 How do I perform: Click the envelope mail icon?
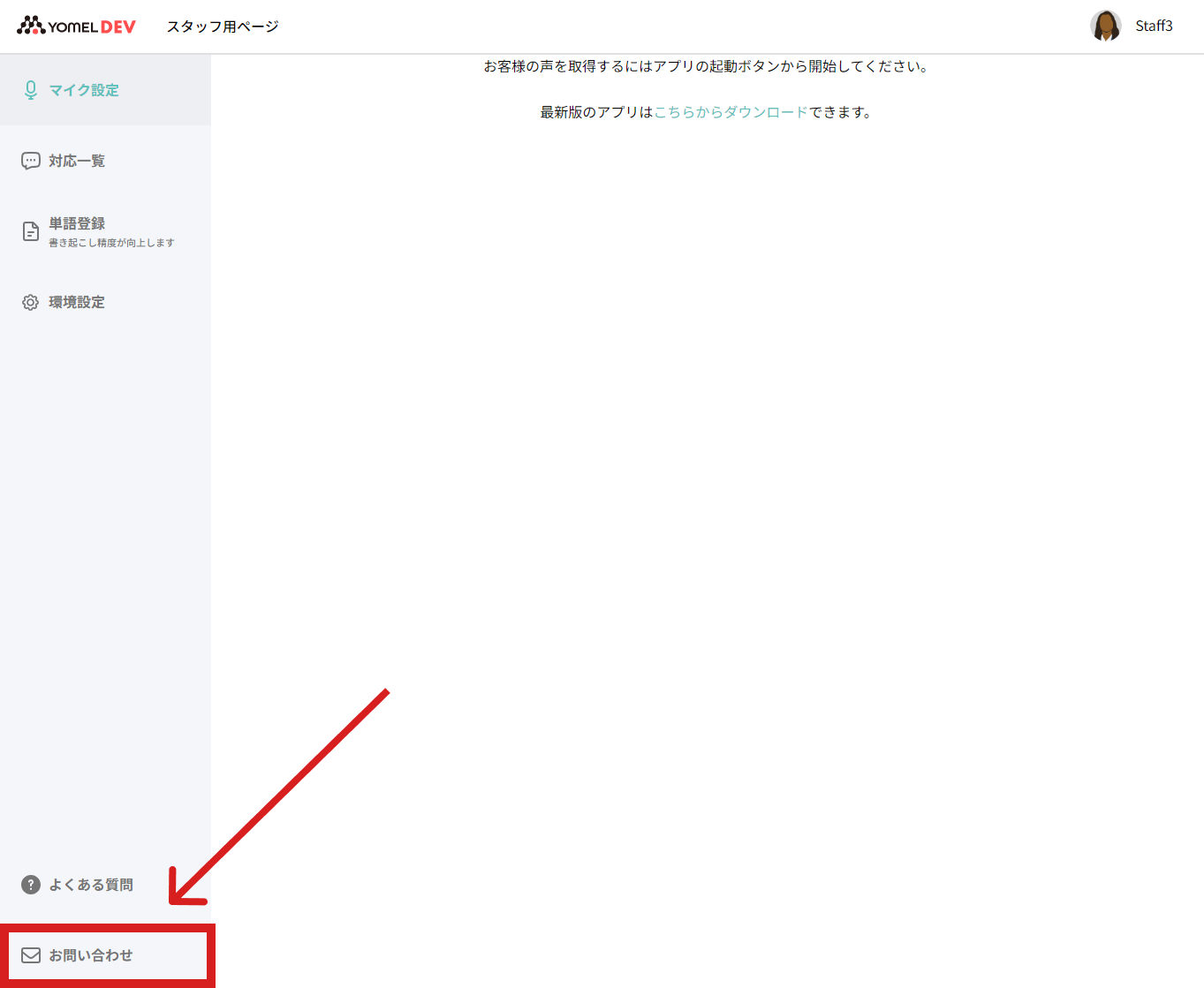coord(31,955)
